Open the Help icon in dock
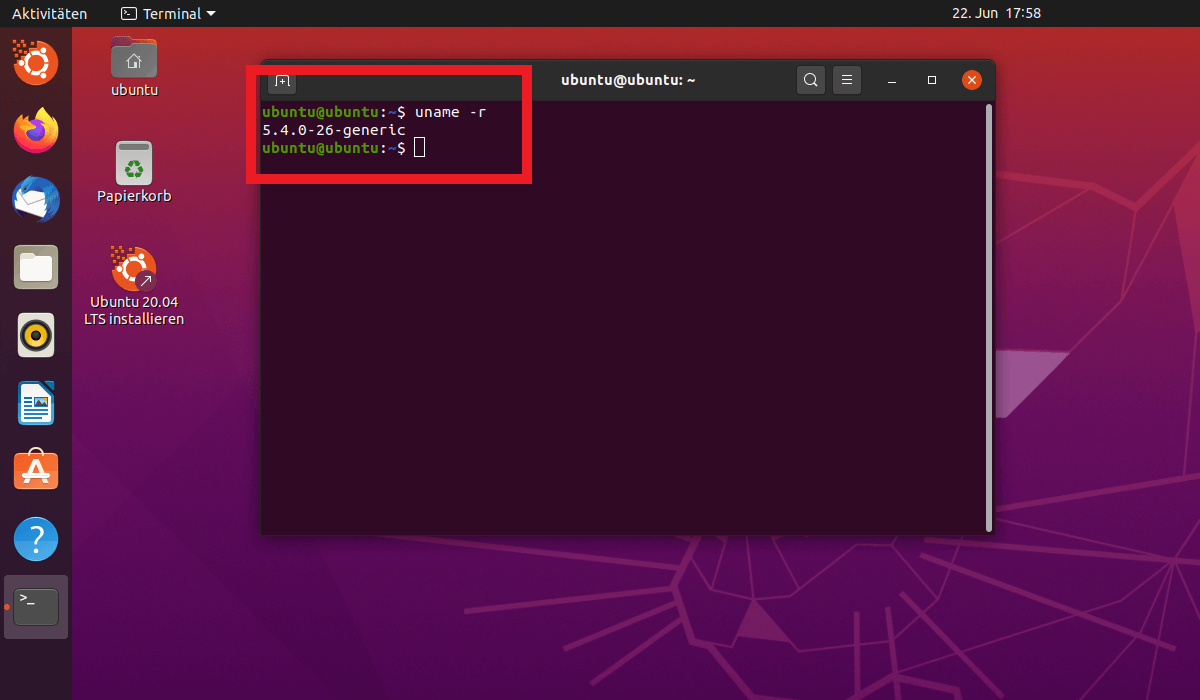The image size is (1200, 700). (x=36, y=539)
